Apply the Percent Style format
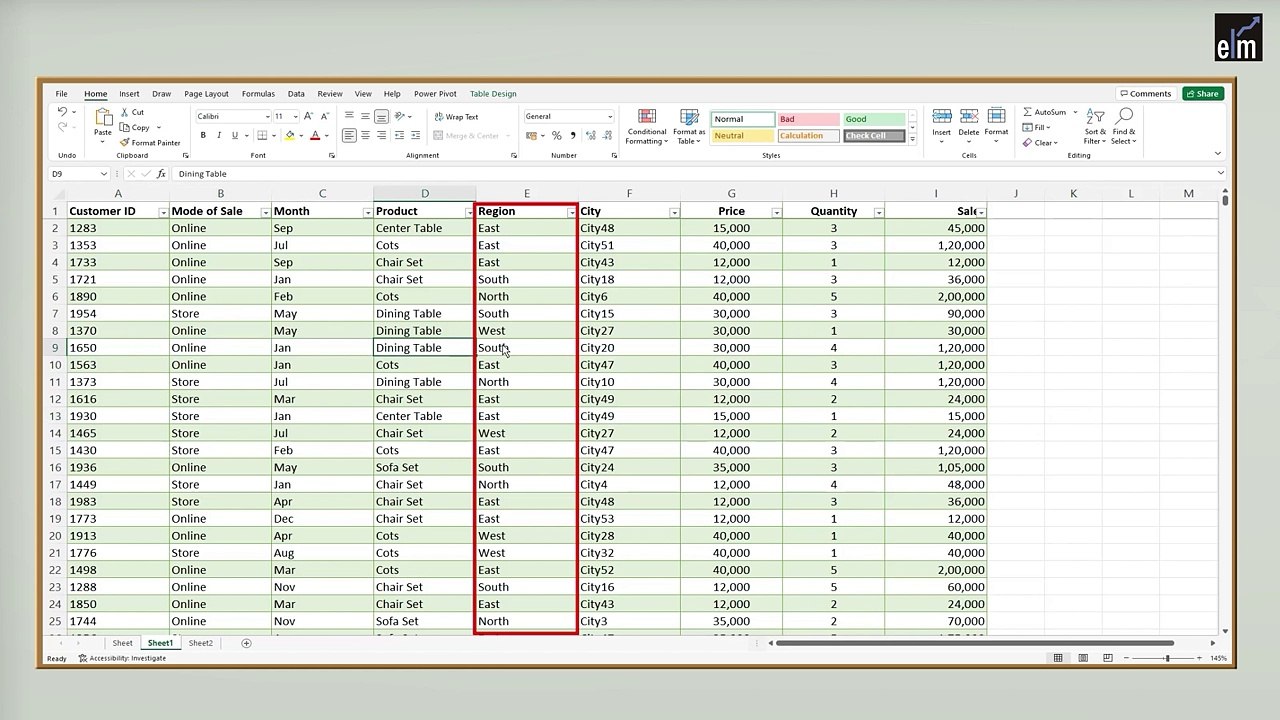The height and width of the screenshot is (720, 1280). tap(557, 136)
